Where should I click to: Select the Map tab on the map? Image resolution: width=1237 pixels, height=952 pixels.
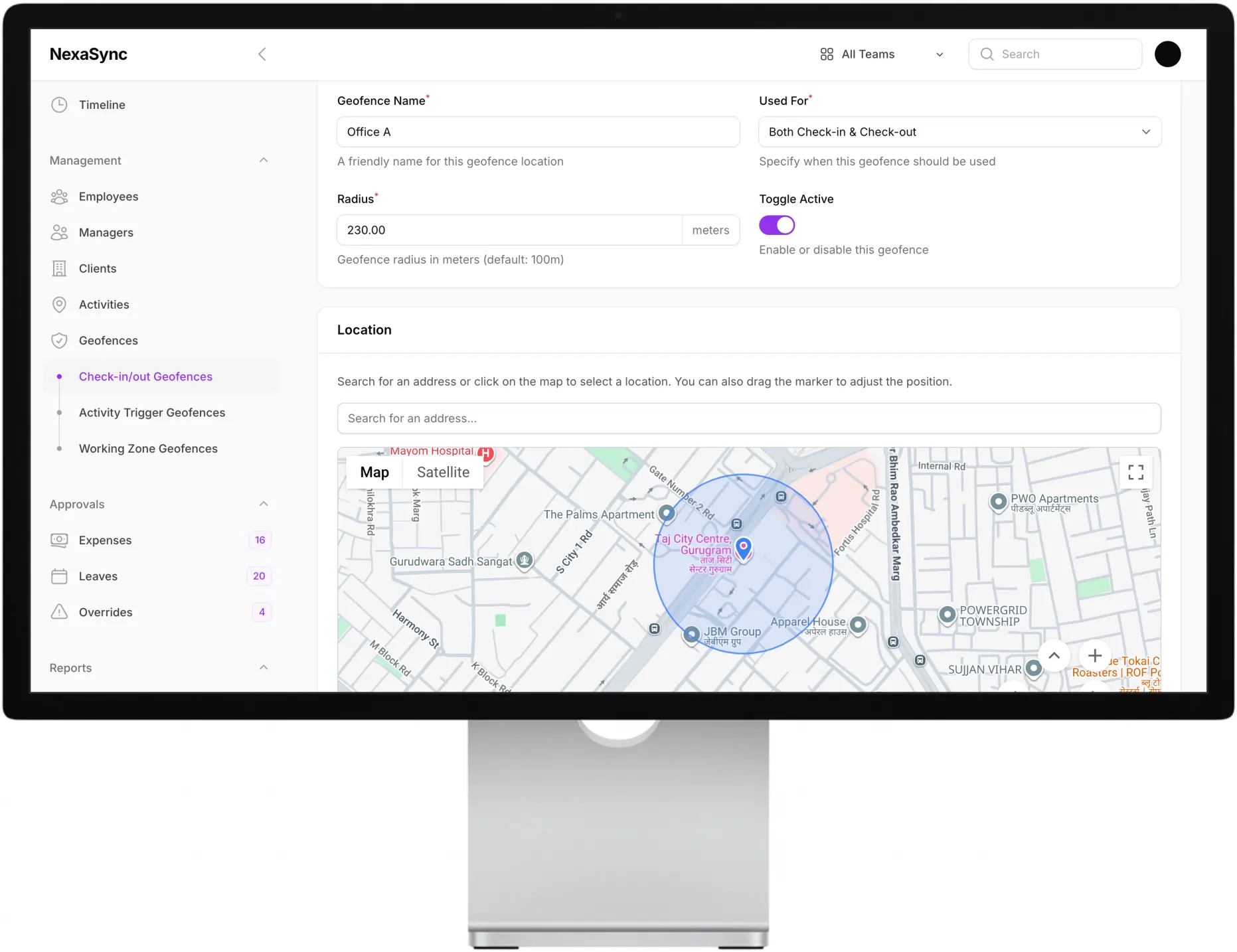[x=374, y=472]
